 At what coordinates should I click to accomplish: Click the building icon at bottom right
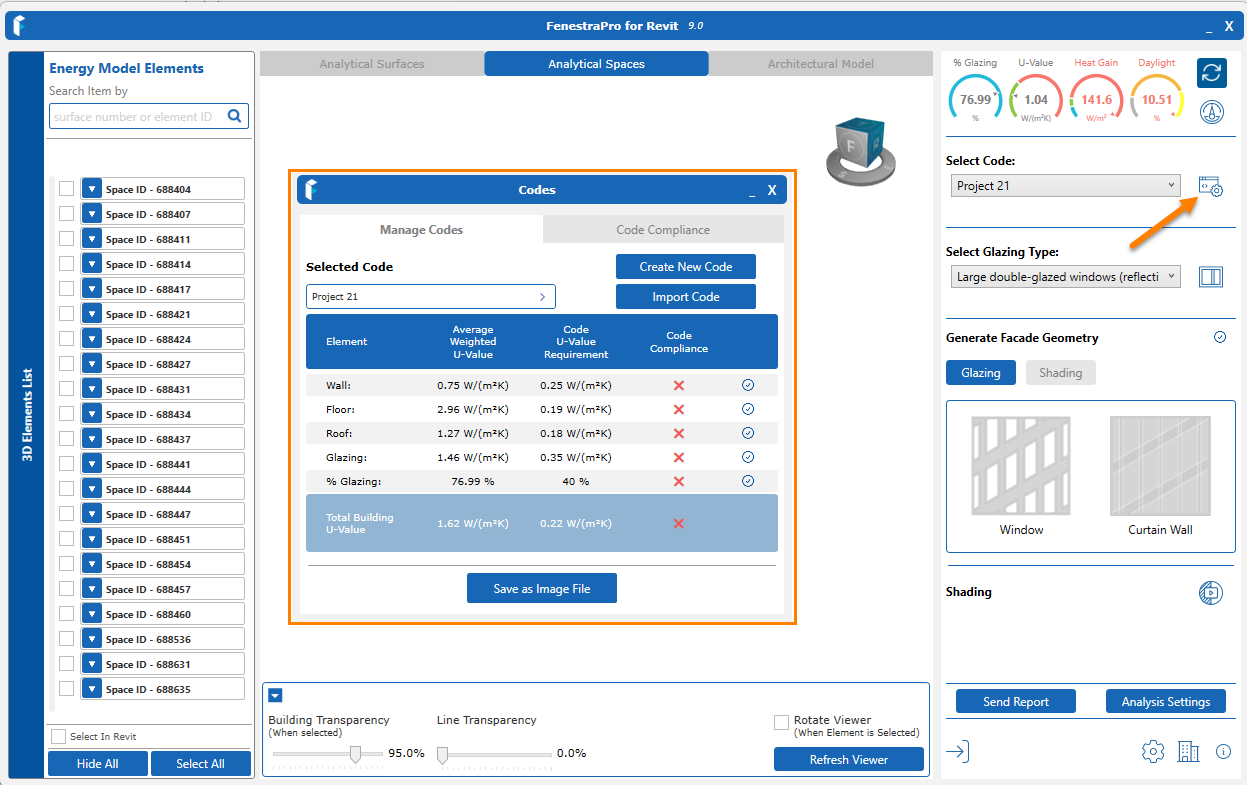[1188, 752]
